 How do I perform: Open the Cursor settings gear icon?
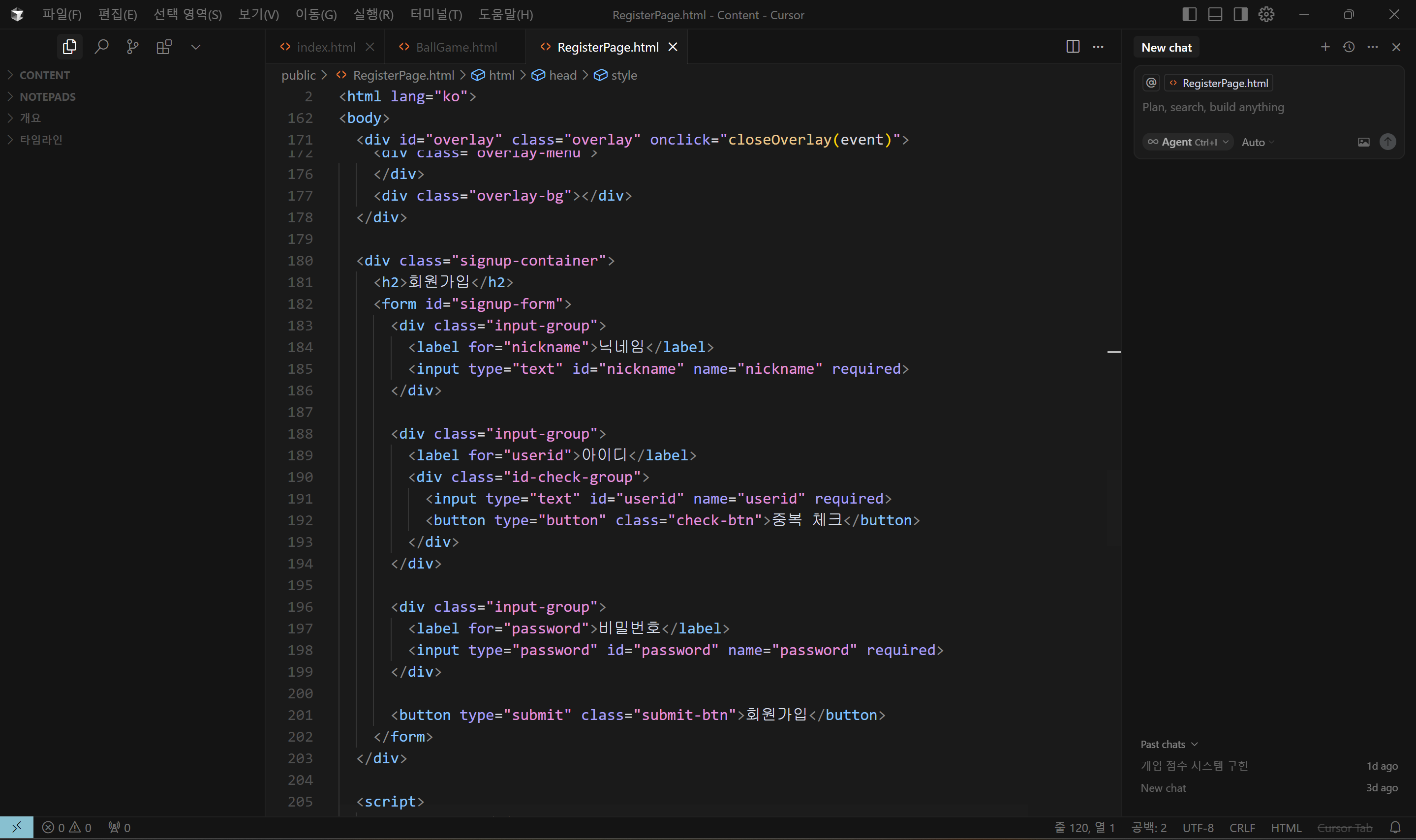click(x=1266, y=15)
